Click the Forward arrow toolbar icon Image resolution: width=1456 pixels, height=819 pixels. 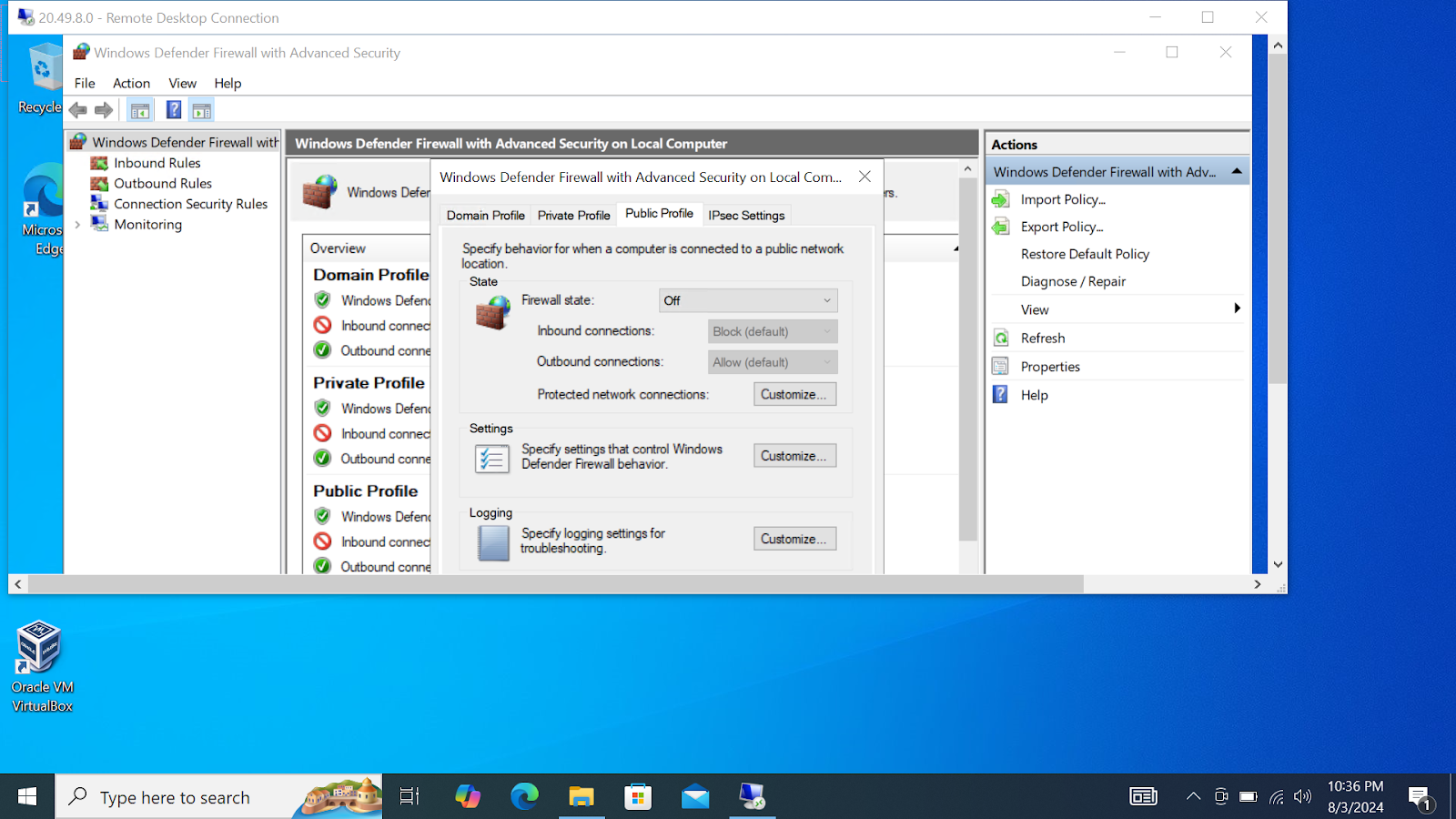pos(104,110)
